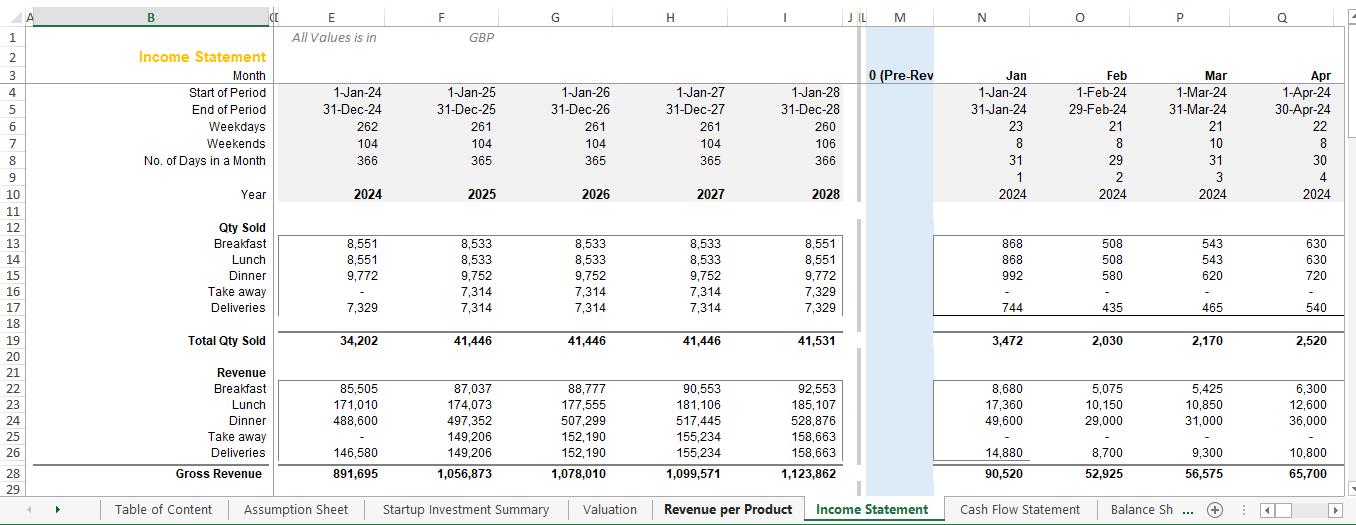Click the next sheet navigation arrow
Screen dimensions: 1356x525
[x=57, y=509]
